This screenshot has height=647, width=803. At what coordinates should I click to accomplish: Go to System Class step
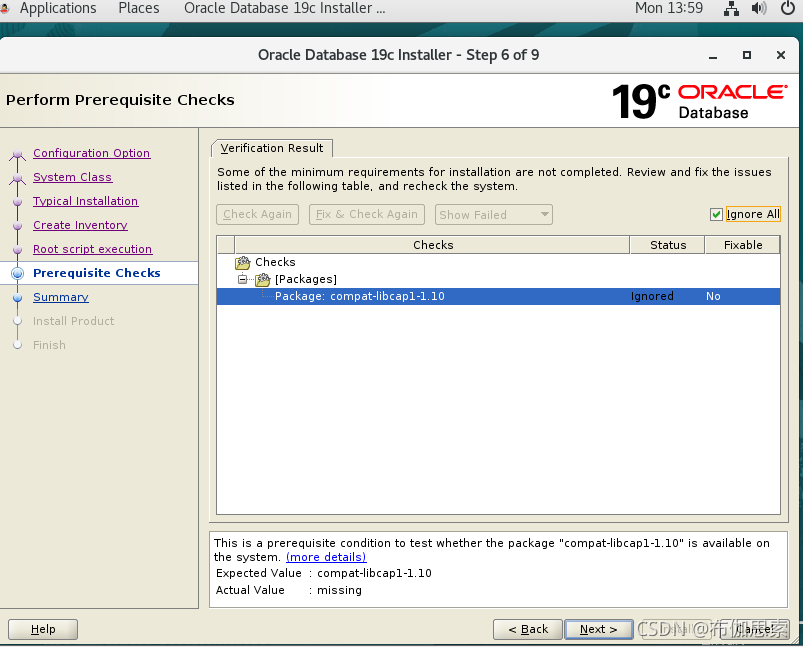coord(72,177)
